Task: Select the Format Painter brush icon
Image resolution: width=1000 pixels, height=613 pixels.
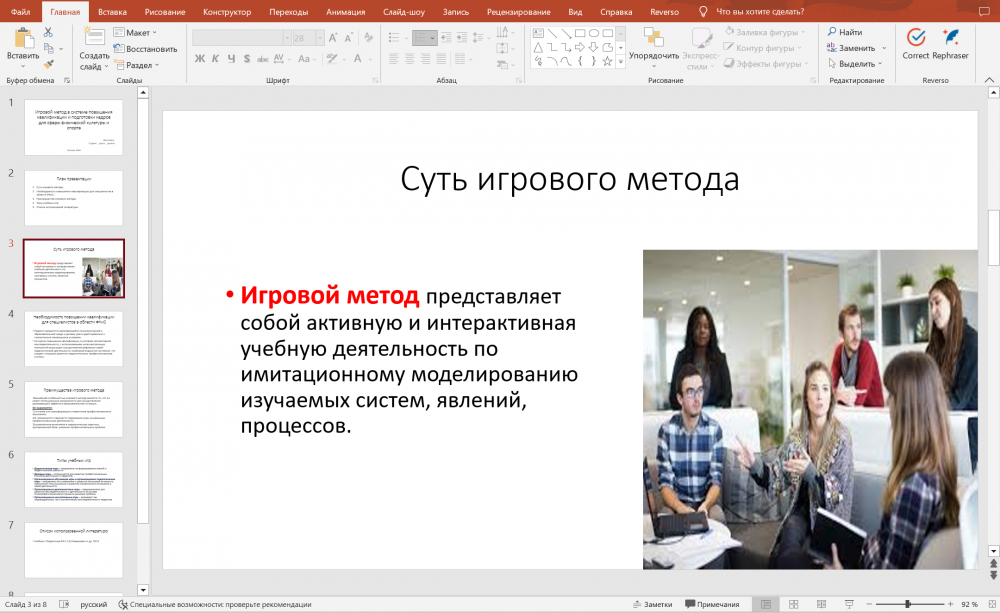Action: [x=48, y=64]
